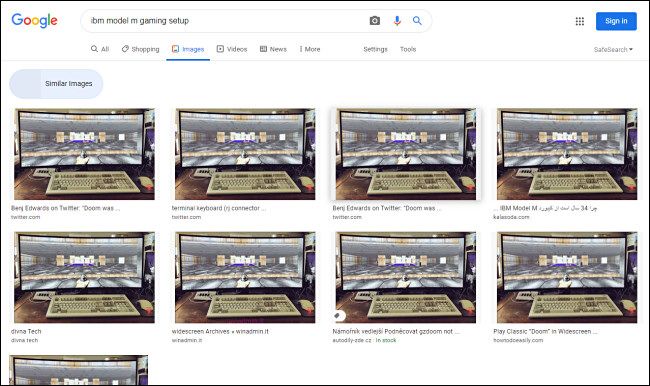Open Google apps grid

(x=580, y=21)
